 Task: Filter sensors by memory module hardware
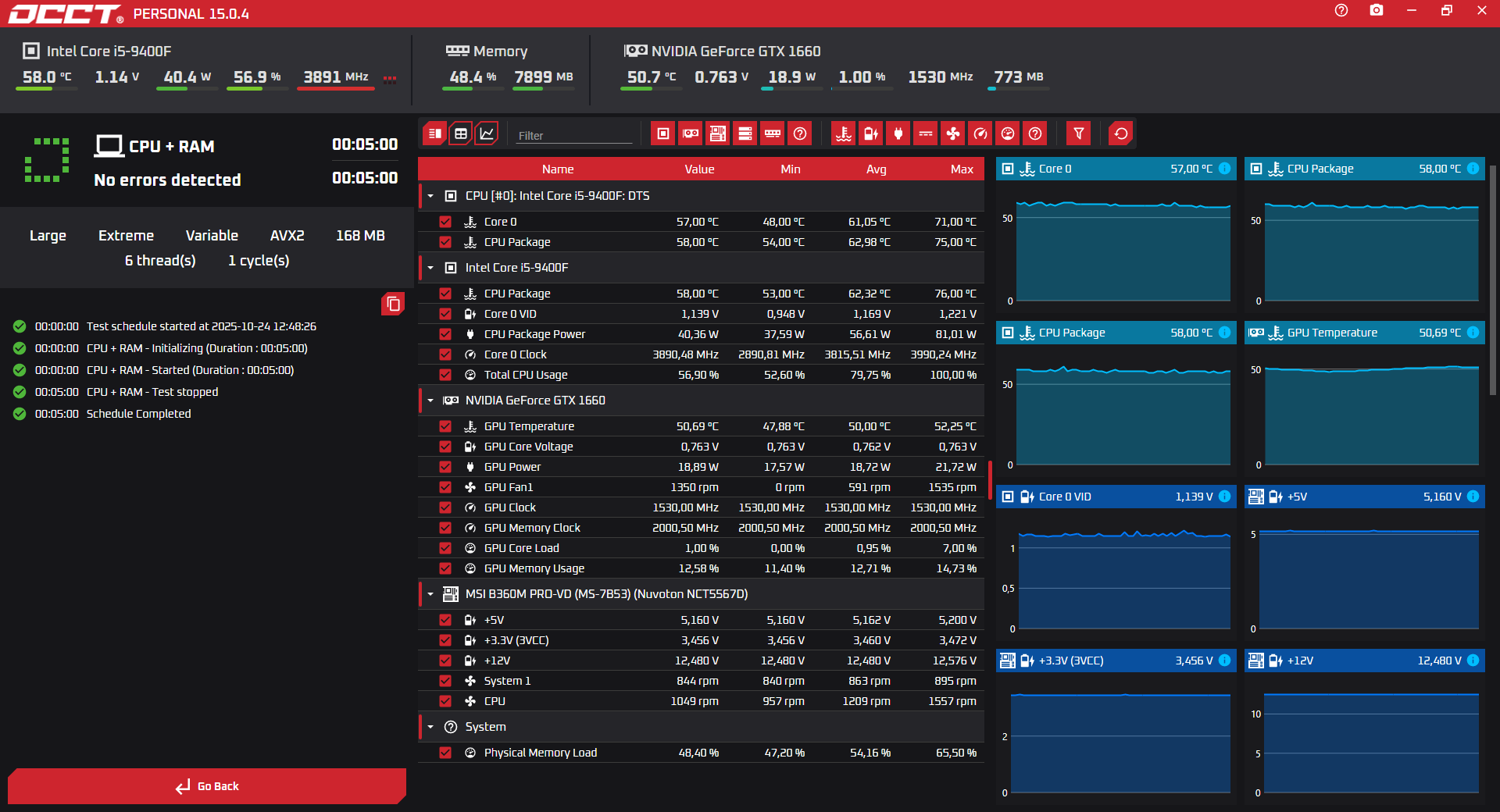click(x=773, y=134)
